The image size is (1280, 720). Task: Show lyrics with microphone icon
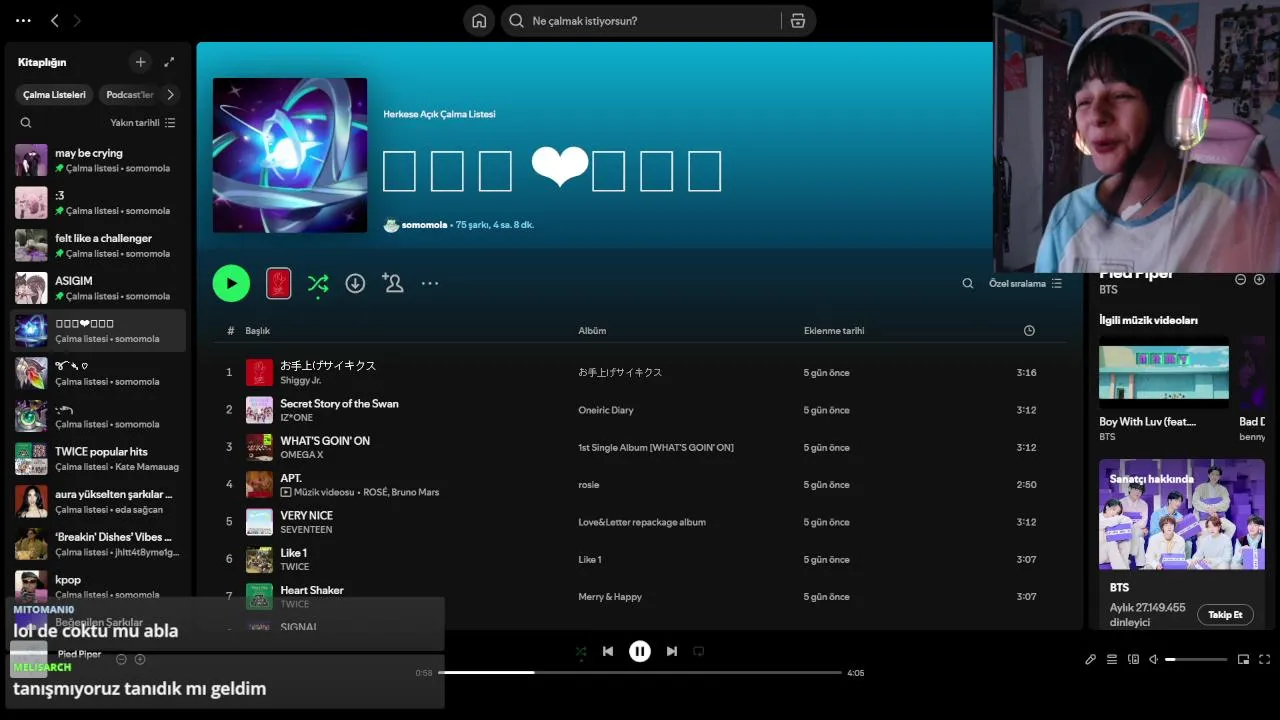(x=1090, y=659)
